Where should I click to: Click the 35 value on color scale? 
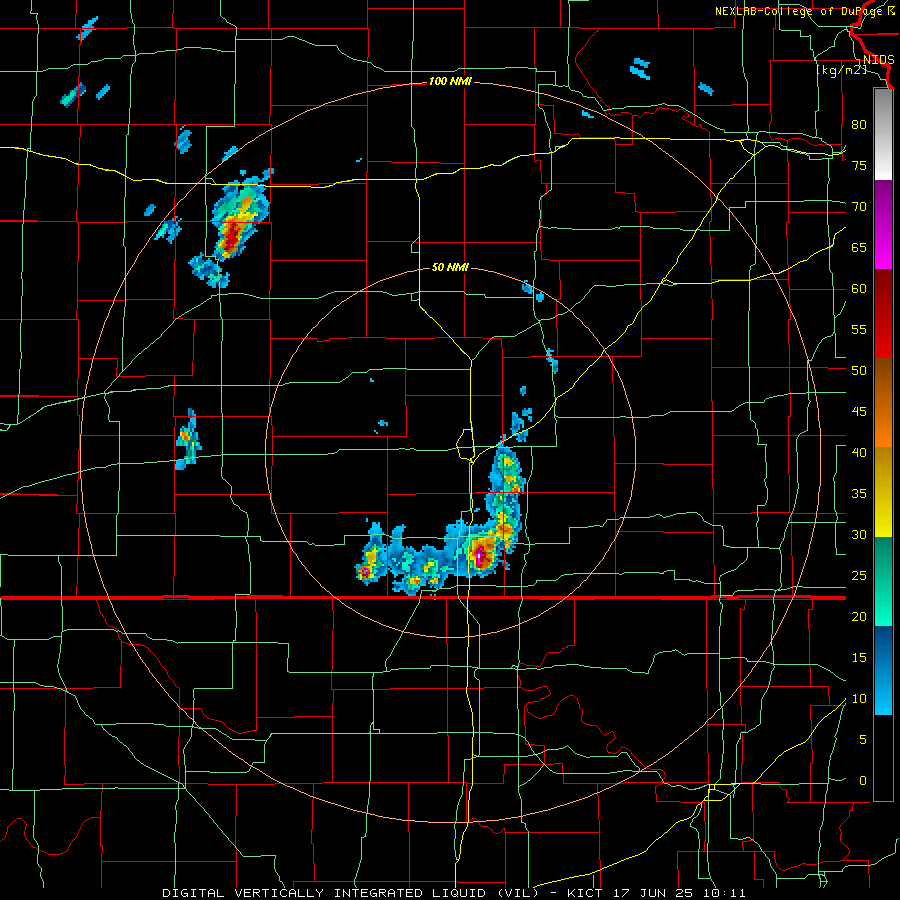pos(859,494)
